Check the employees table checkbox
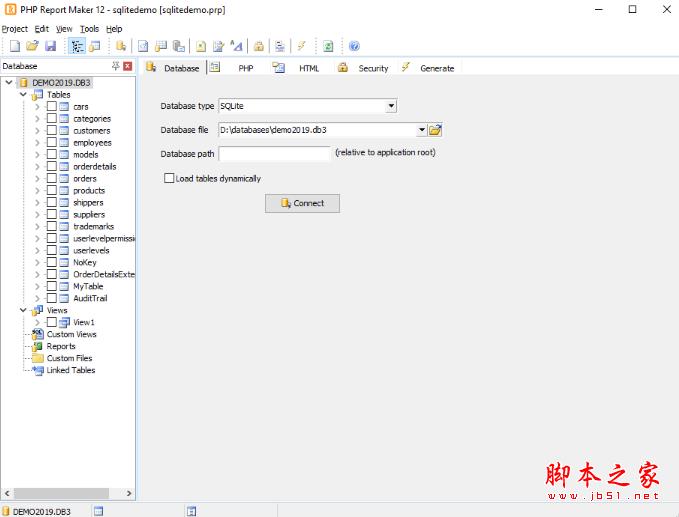Viewport: 679px width, 517px height. coord(52,142)
